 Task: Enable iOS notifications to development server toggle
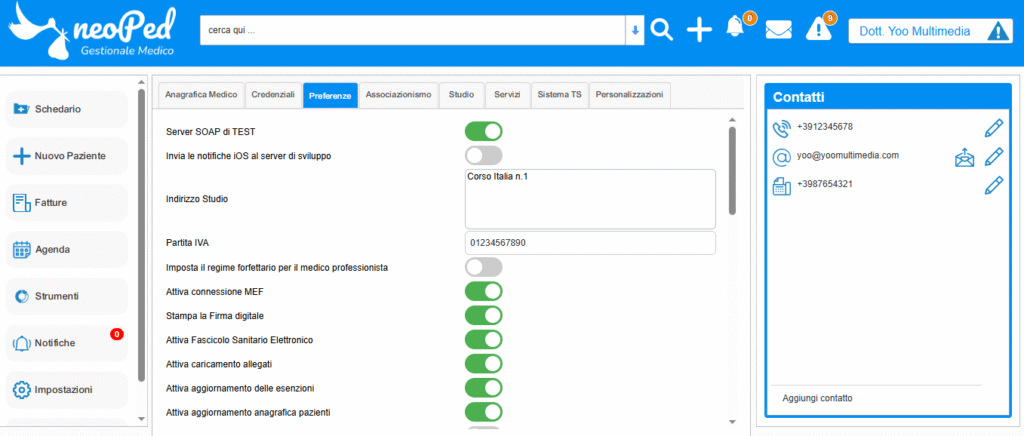(483, 155)
